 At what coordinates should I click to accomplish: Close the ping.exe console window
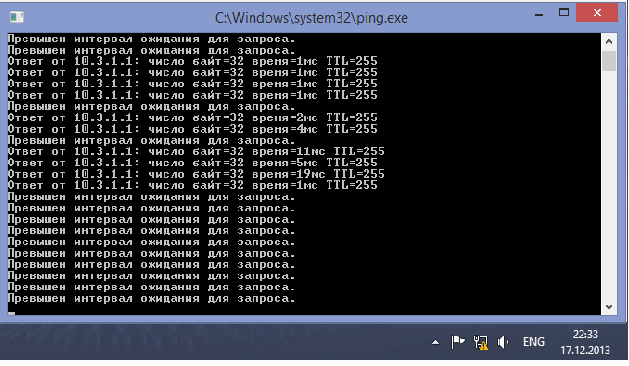(x=597, y=13)
